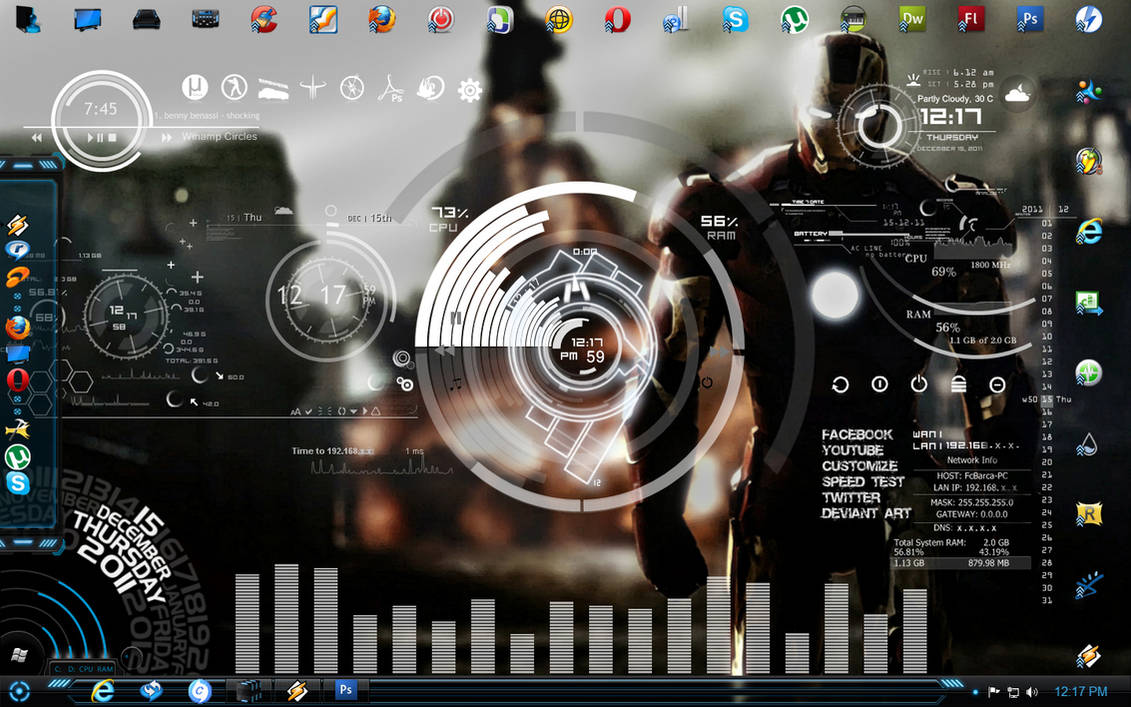The width and height of the screenshot is (1131, 707).
Task: Click the partly cloudy weather icon
Action: click(1017, 93)
